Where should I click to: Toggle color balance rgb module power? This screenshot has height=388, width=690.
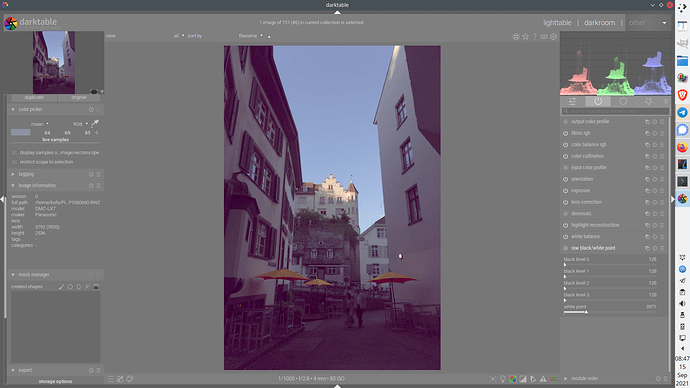(x=565, y=145)
